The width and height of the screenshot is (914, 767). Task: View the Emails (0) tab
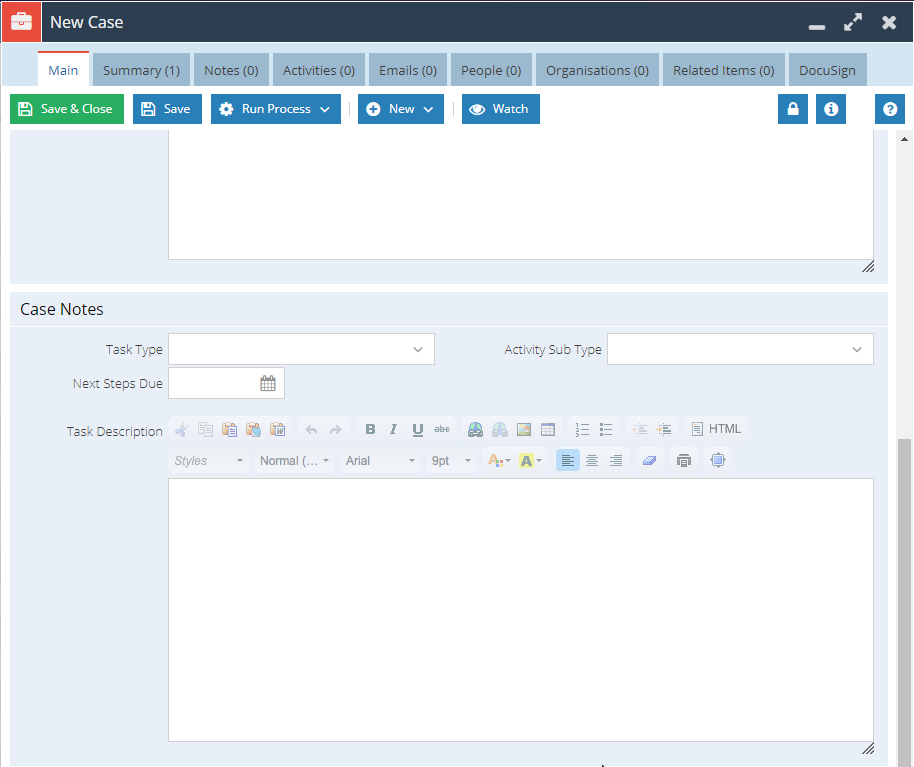tap(408, 70)
